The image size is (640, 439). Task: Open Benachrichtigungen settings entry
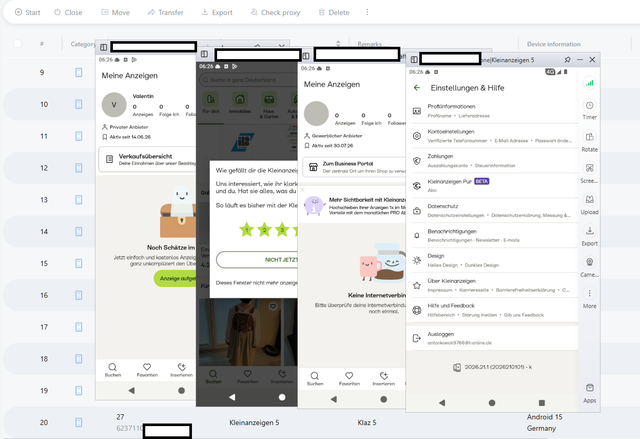[492, 235]
